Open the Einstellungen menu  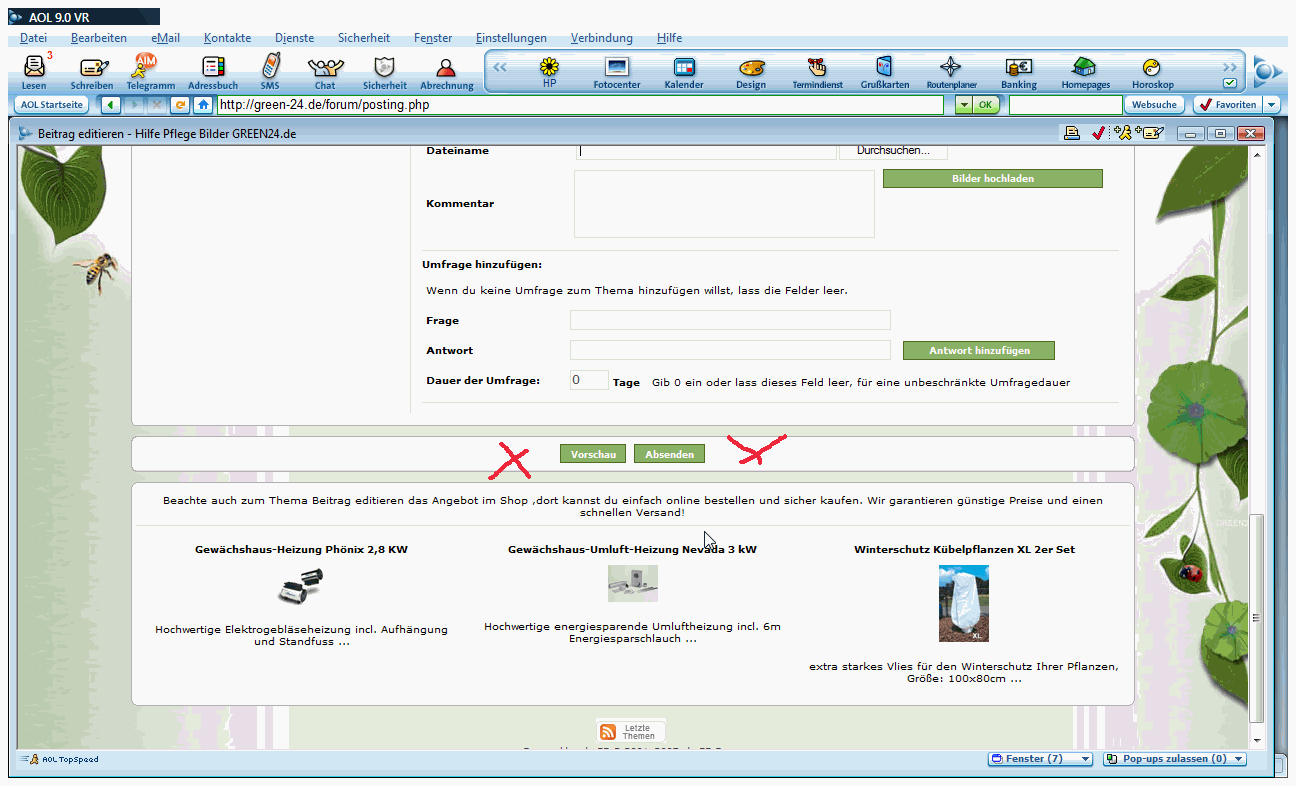click(511, 38)
